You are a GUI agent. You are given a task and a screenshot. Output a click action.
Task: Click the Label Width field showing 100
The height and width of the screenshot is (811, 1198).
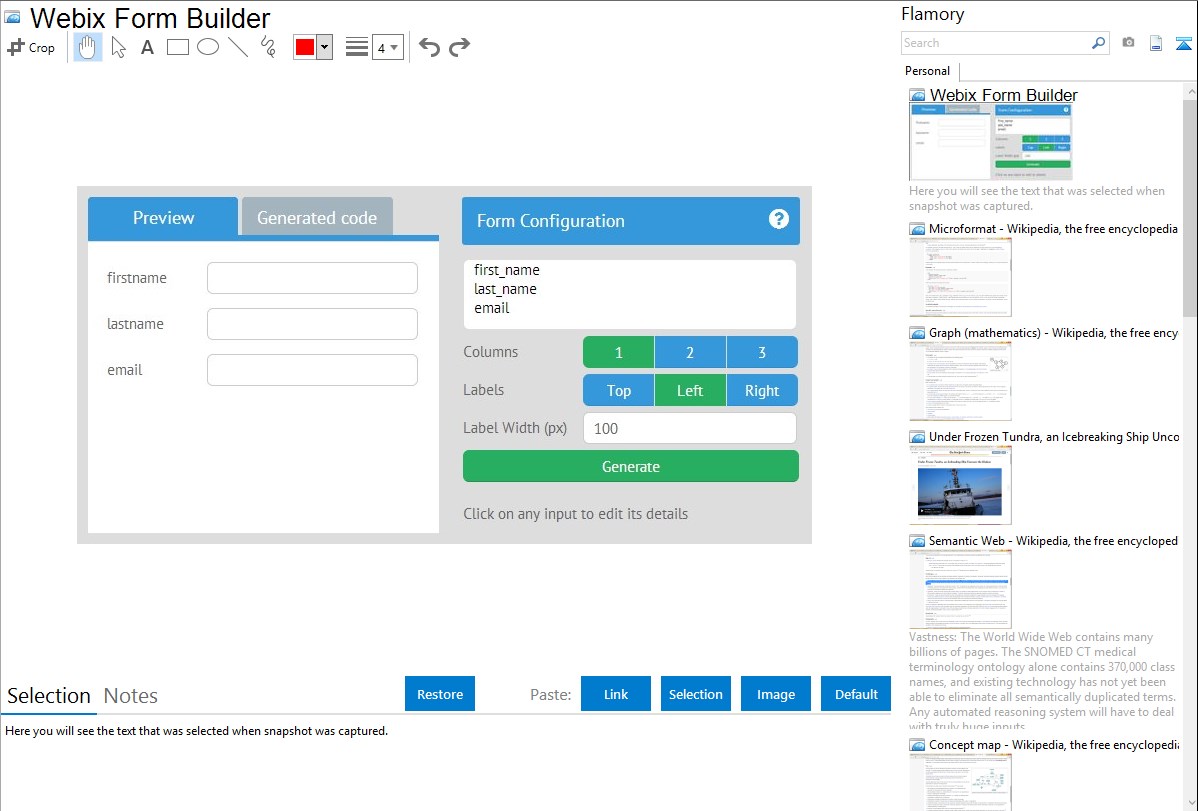[690, 428]
